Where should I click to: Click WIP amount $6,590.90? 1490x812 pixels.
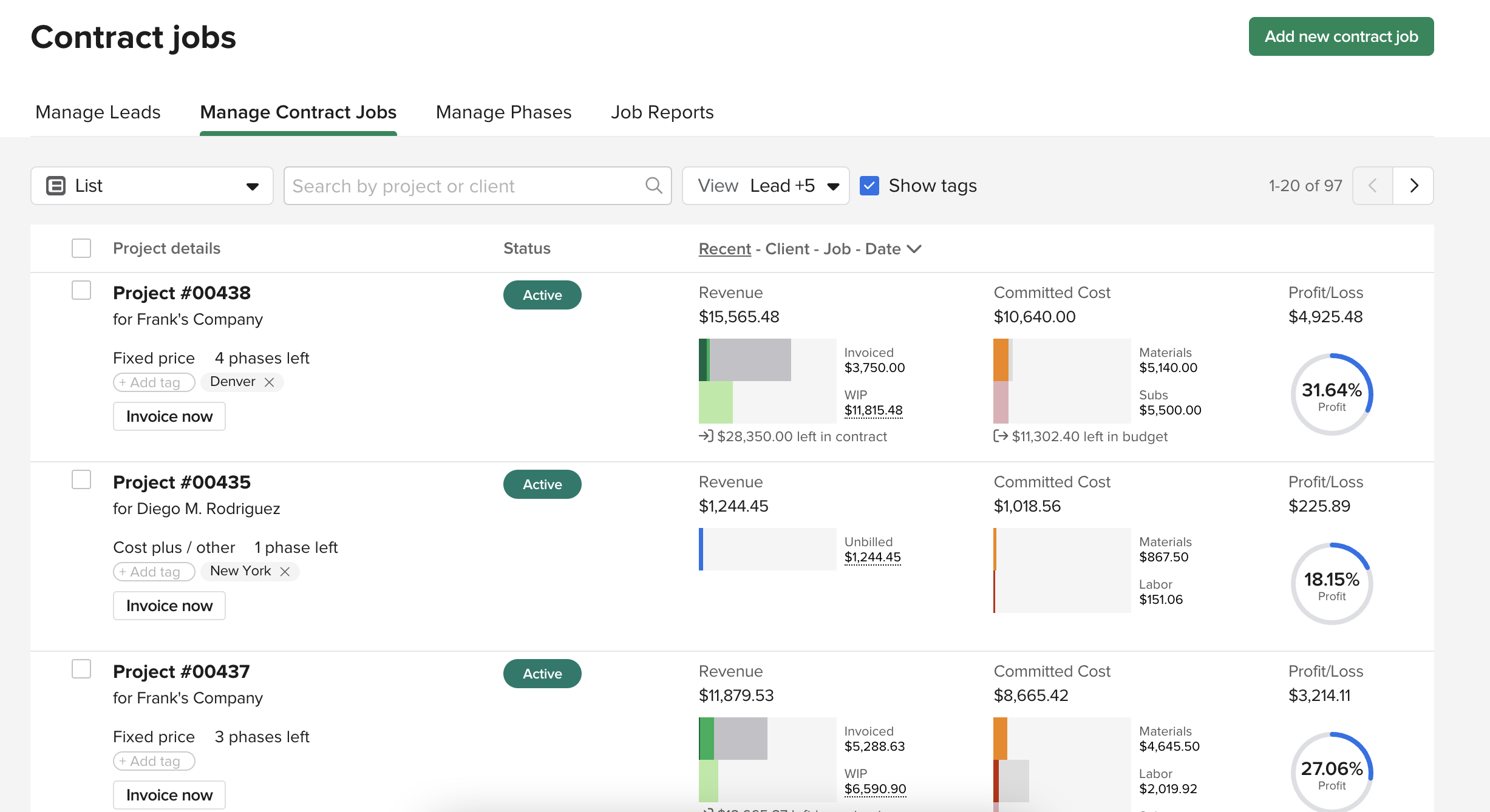coord(875,789)
